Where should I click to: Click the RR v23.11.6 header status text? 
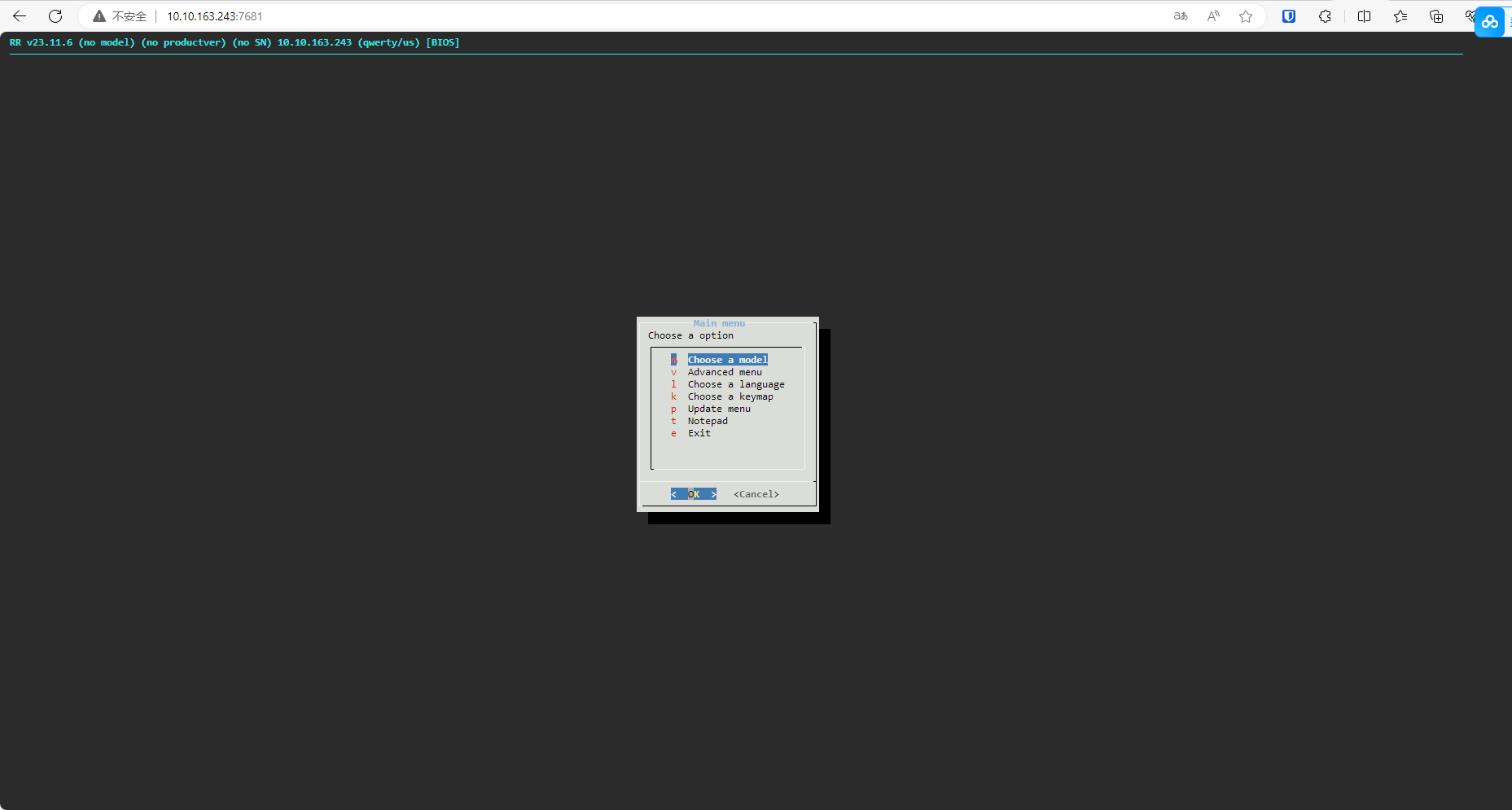(234, 42)
